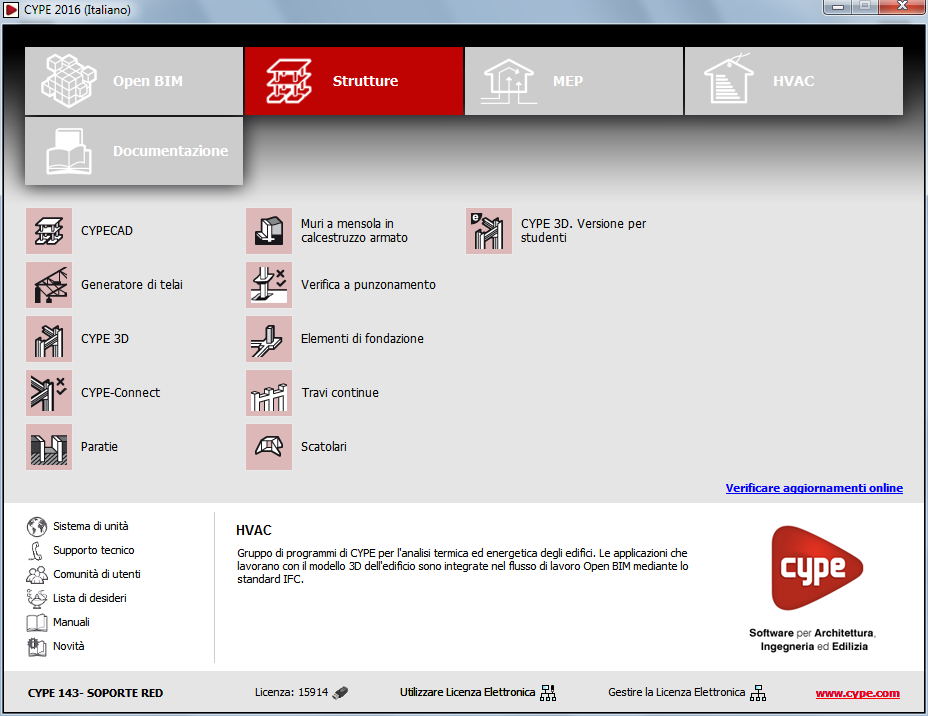Open the Travi continue icon
This screenshot has width=928, height=716.
click(x=269, y=393)
